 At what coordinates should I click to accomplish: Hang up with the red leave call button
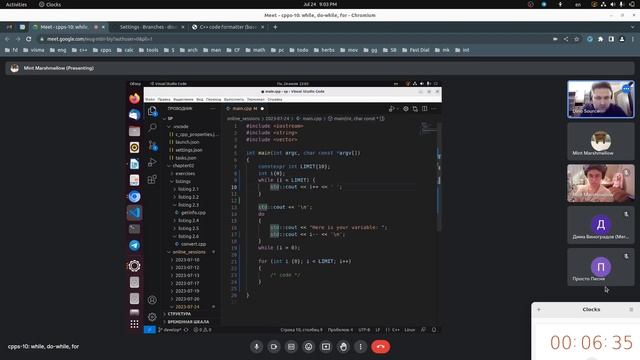[x=380, y=347]
